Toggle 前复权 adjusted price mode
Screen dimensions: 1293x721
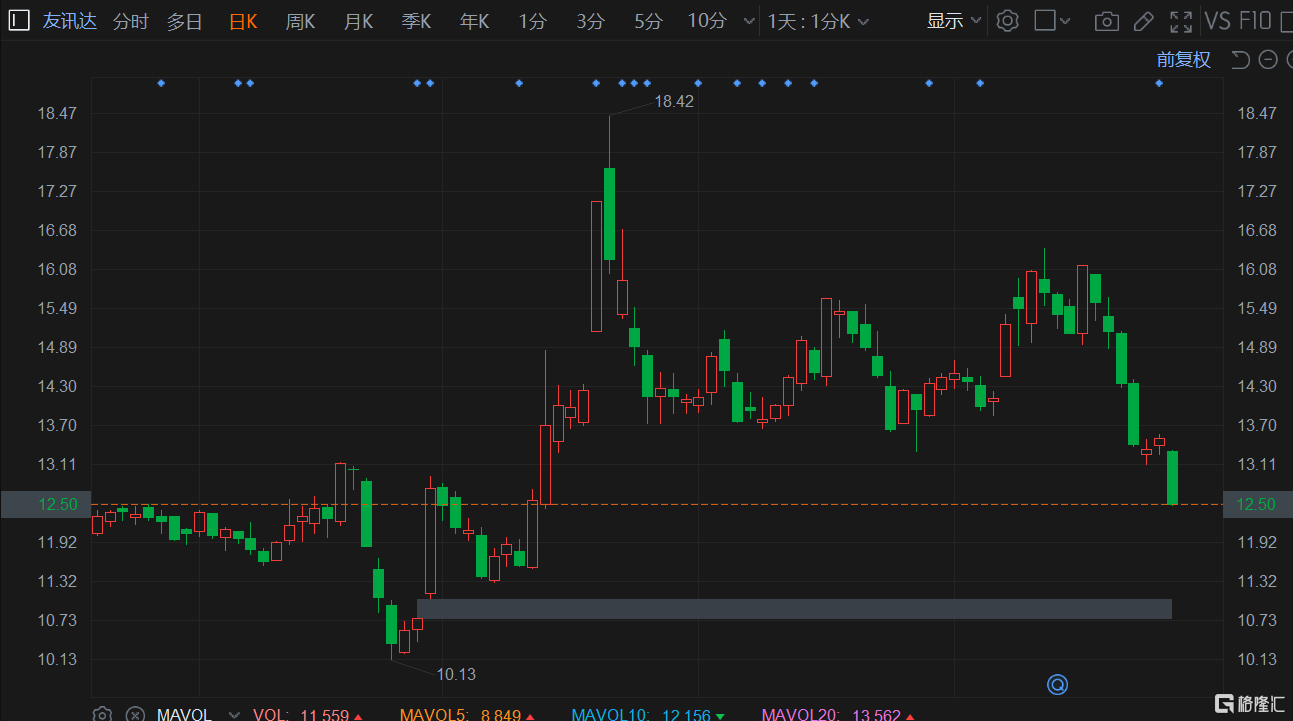tap(1183, 59)
